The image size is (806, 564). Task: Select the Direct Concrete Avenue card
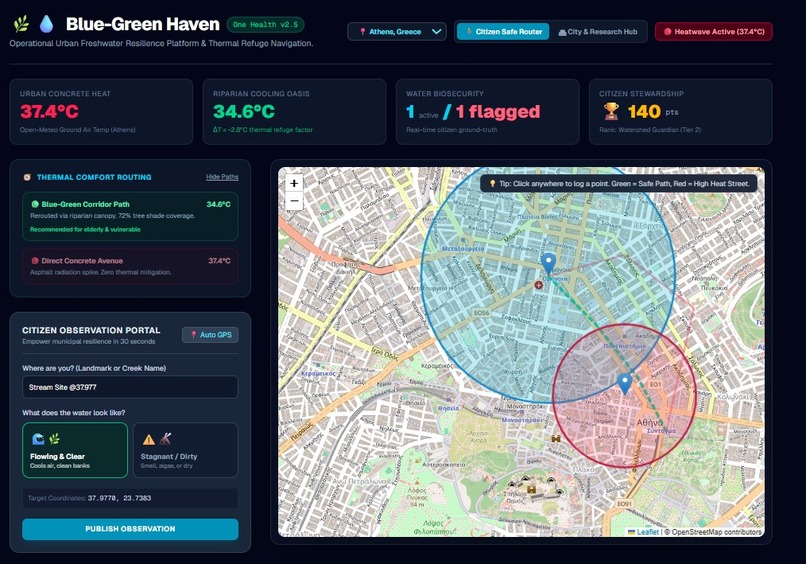130,266
